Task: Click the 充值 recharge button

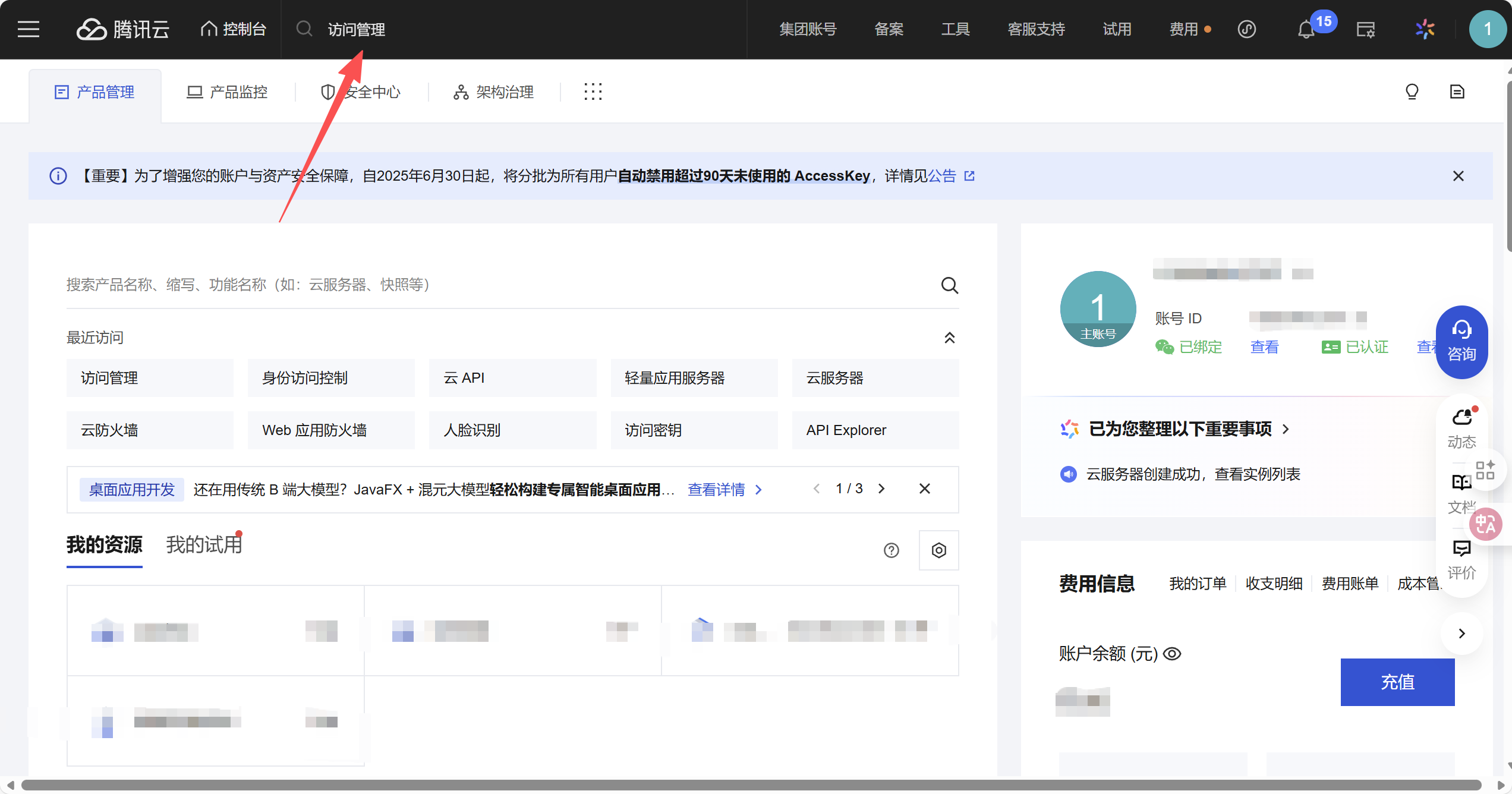Action: [1397, 682]
